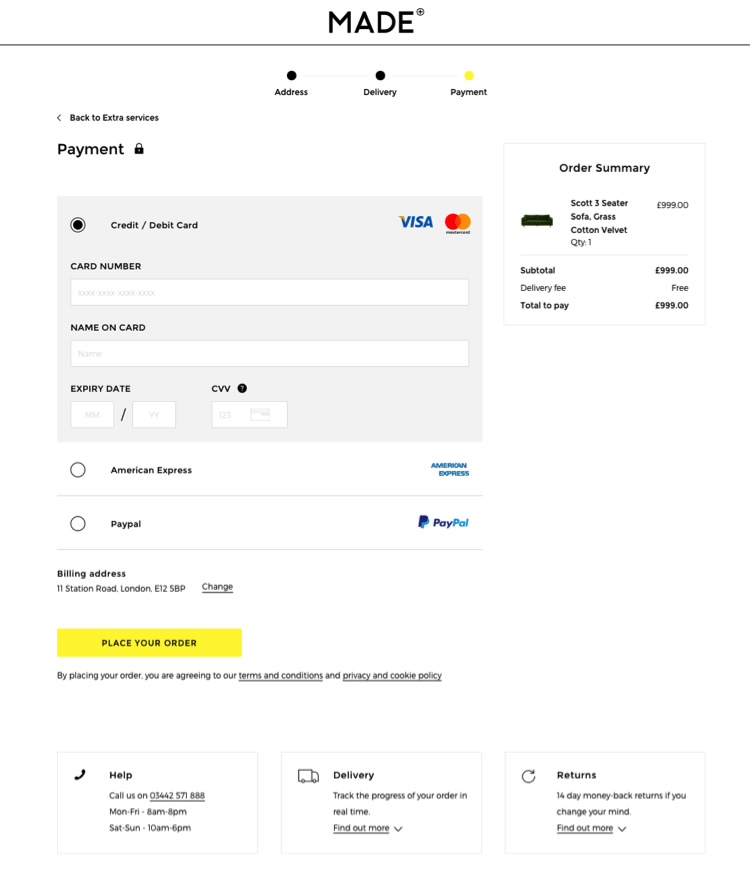The image size is (750, 888).
Task: Expand Returns' Find out more chevron
Action: [622, 829]
